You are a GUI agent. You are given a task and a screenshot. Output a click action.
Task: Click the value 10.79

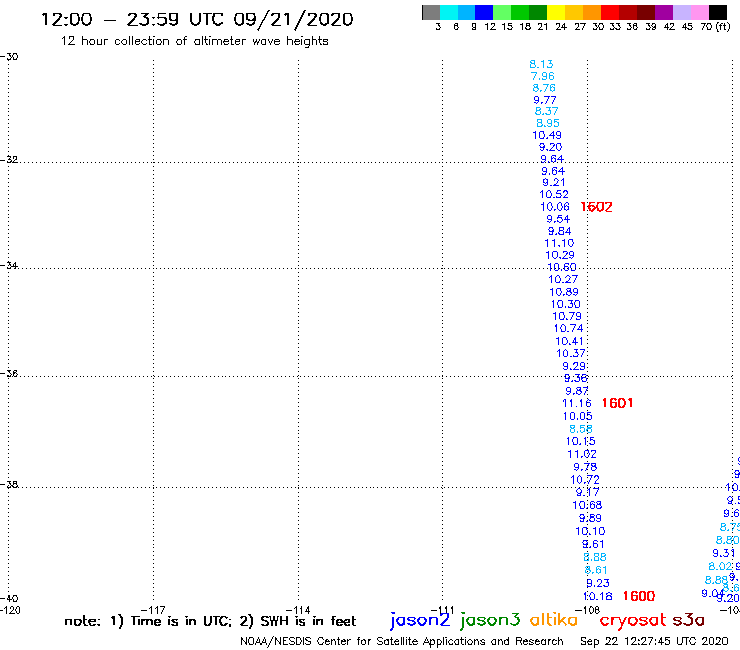(567, 316)
